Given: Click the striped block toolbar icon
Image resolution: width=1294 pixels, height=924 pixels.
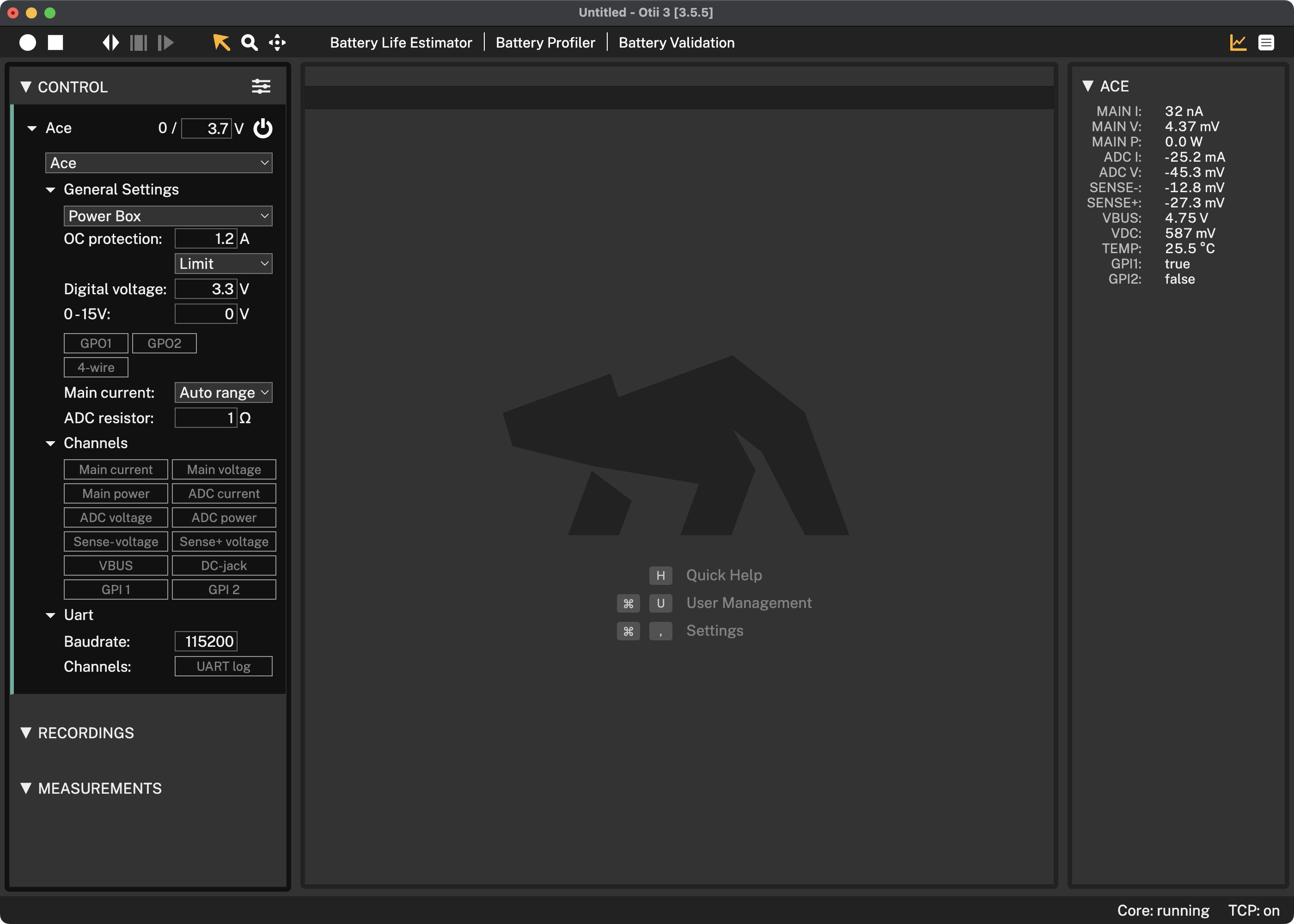Looking at the screenshot, I should point(138,43).
